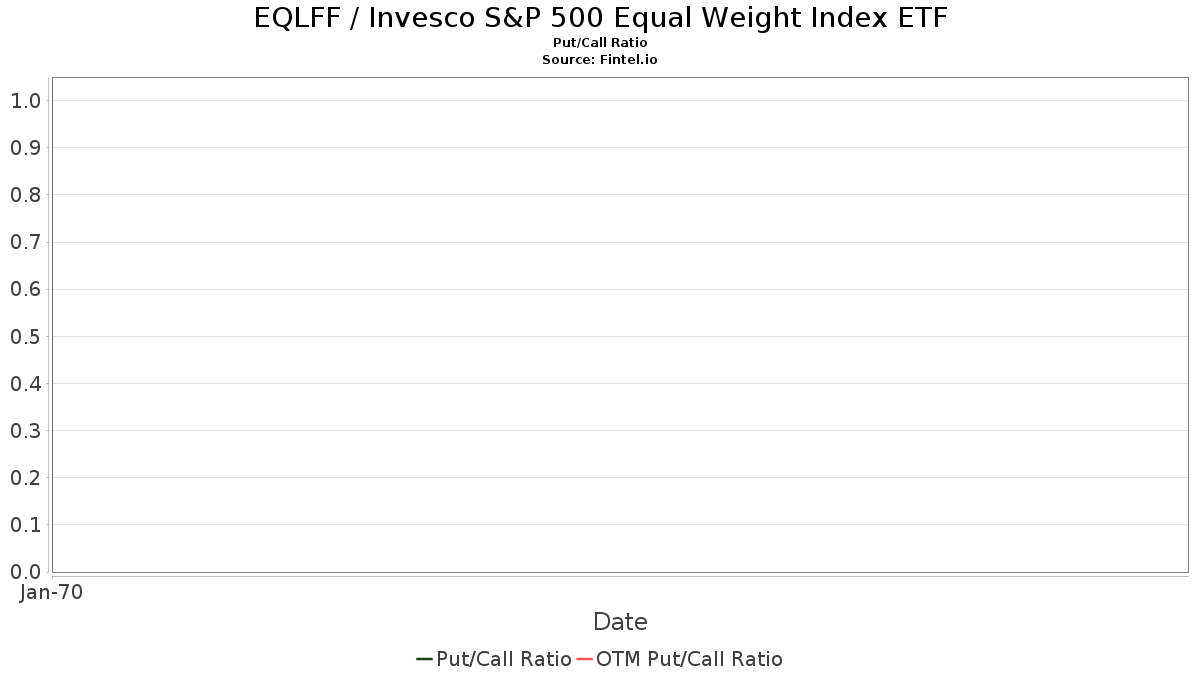
Task: Click the 0.1 y-axis label
Action: (25, 525)
